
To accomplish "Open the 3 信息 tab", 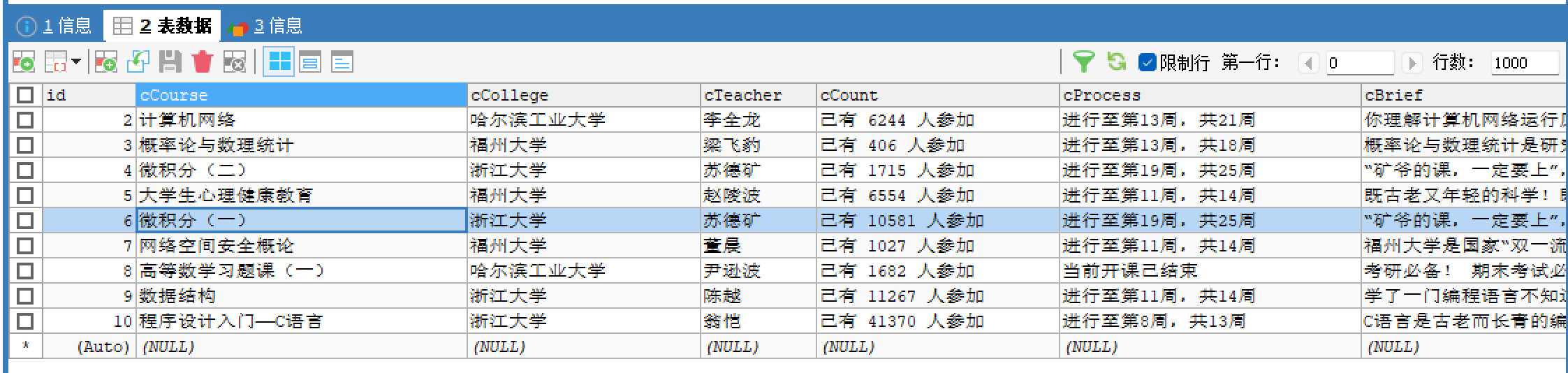I will (265, 26).
